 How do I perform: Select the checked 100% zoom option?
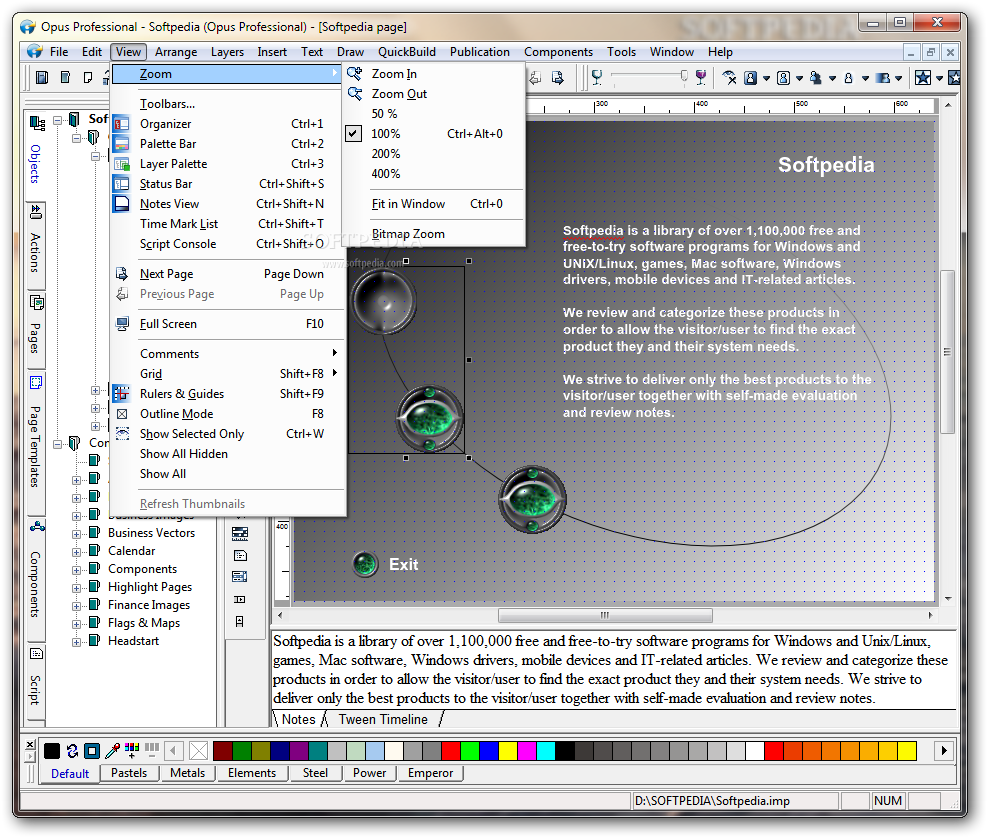pos(435,134)
